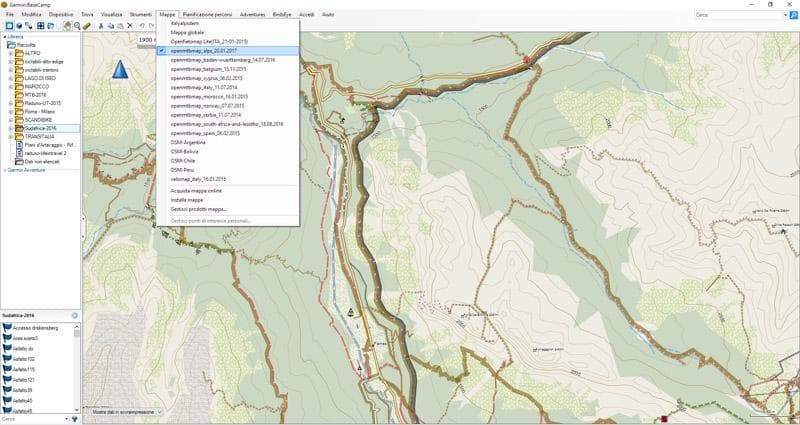This screenshot has height=425, width=800.
Task: Select the MTB-2016 folder
Action: coord(35,95)
